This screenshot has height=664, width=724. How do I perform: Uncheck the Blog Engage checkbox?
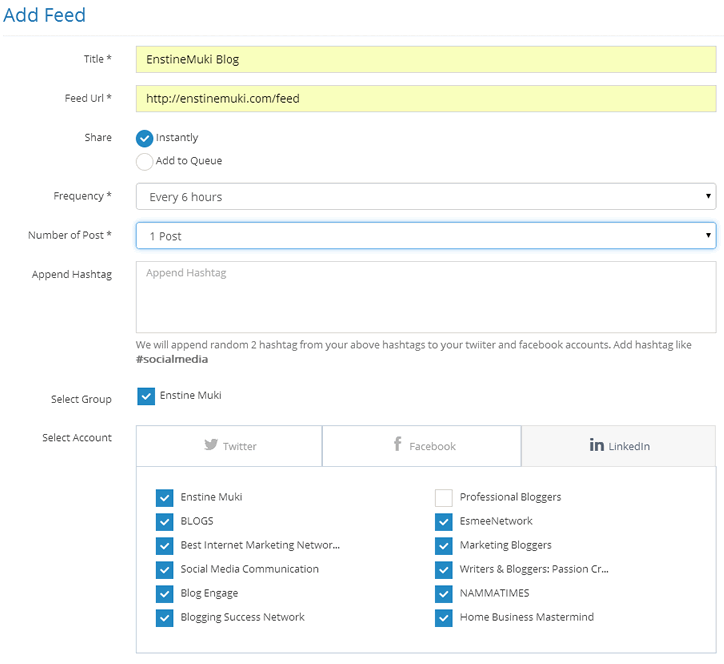click(x=164, y=594)
